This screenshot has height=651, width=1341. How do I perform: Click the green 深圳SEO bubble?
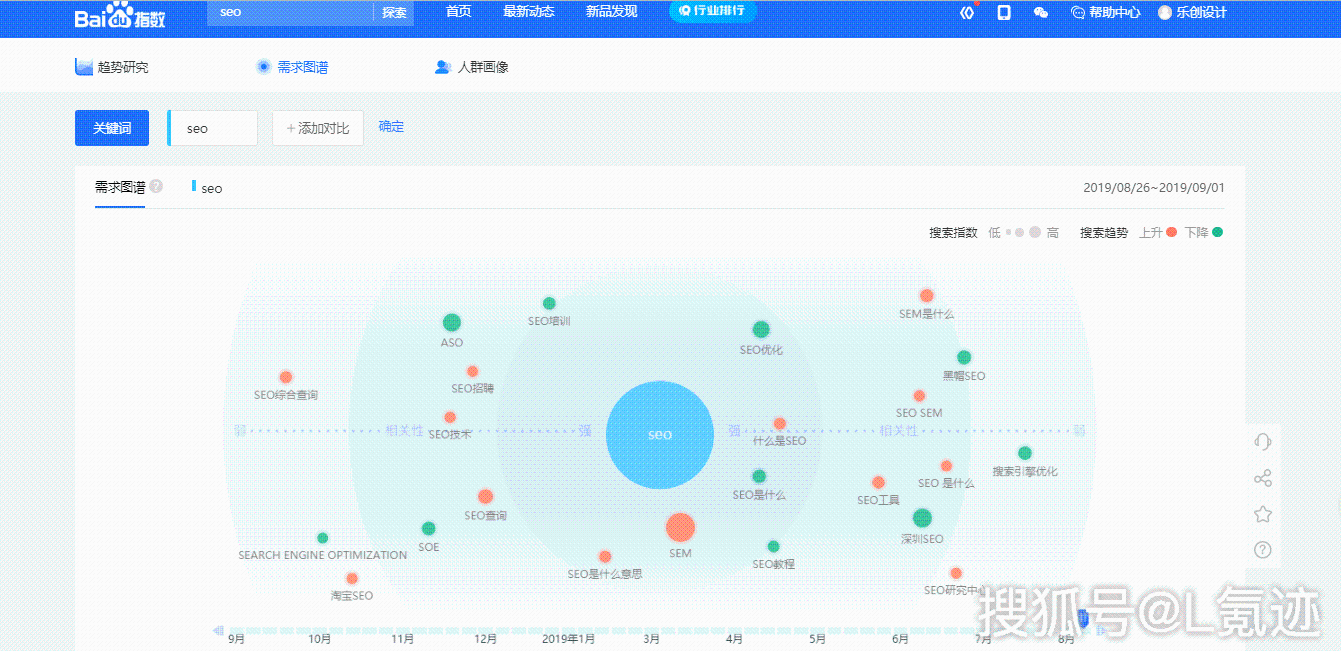(922, 517)
